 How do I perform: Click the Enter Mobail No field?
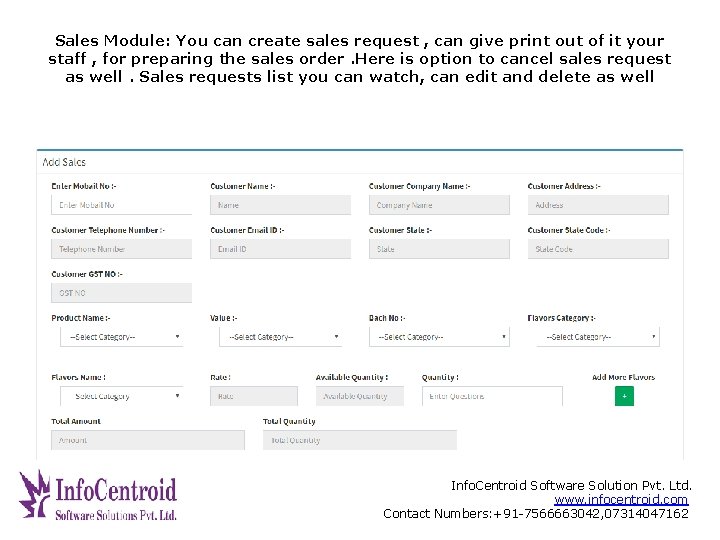[121, 205]
